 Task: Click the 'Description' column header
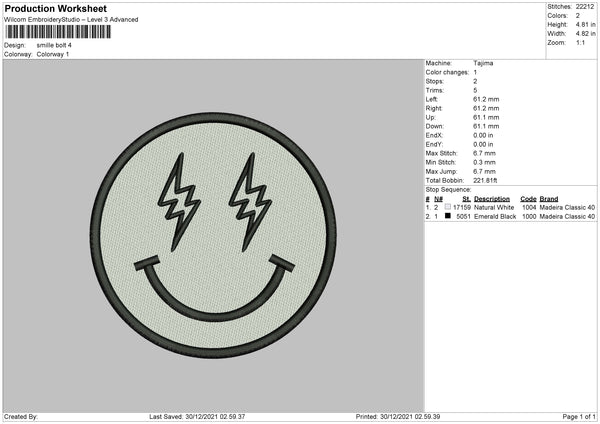point(492,199)
